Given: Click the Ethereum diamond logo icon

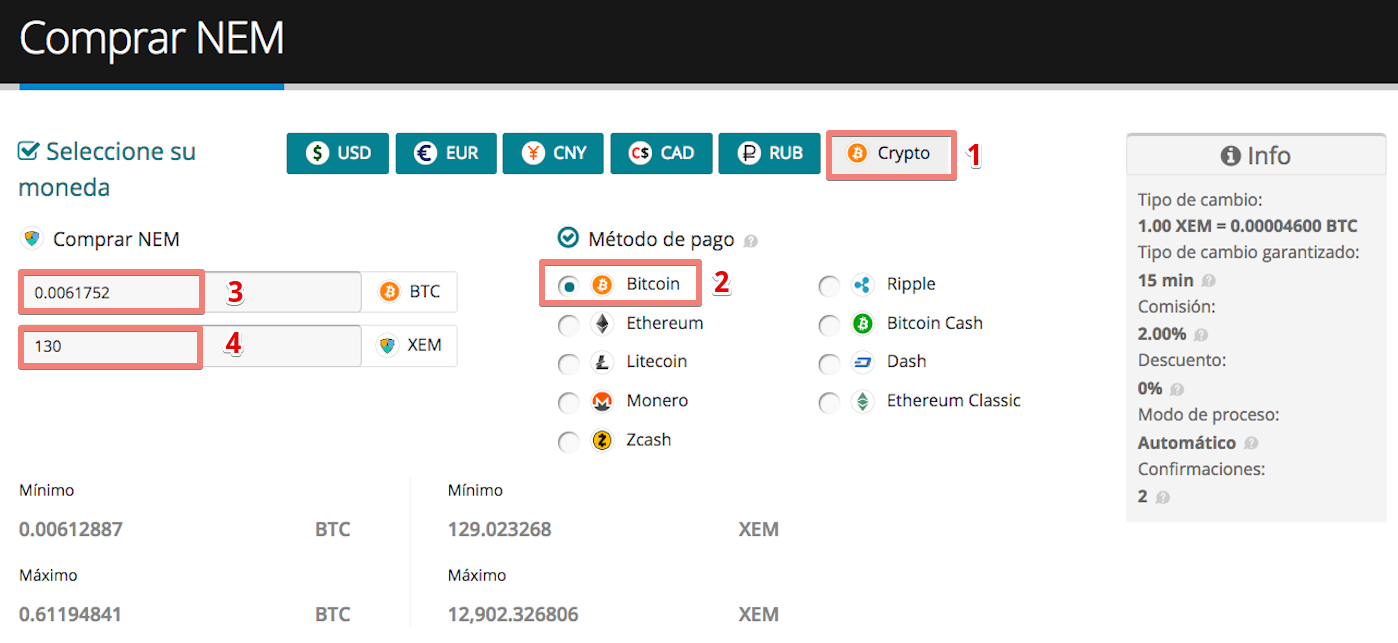Looking at the screenshot, I should pos(602,324).
